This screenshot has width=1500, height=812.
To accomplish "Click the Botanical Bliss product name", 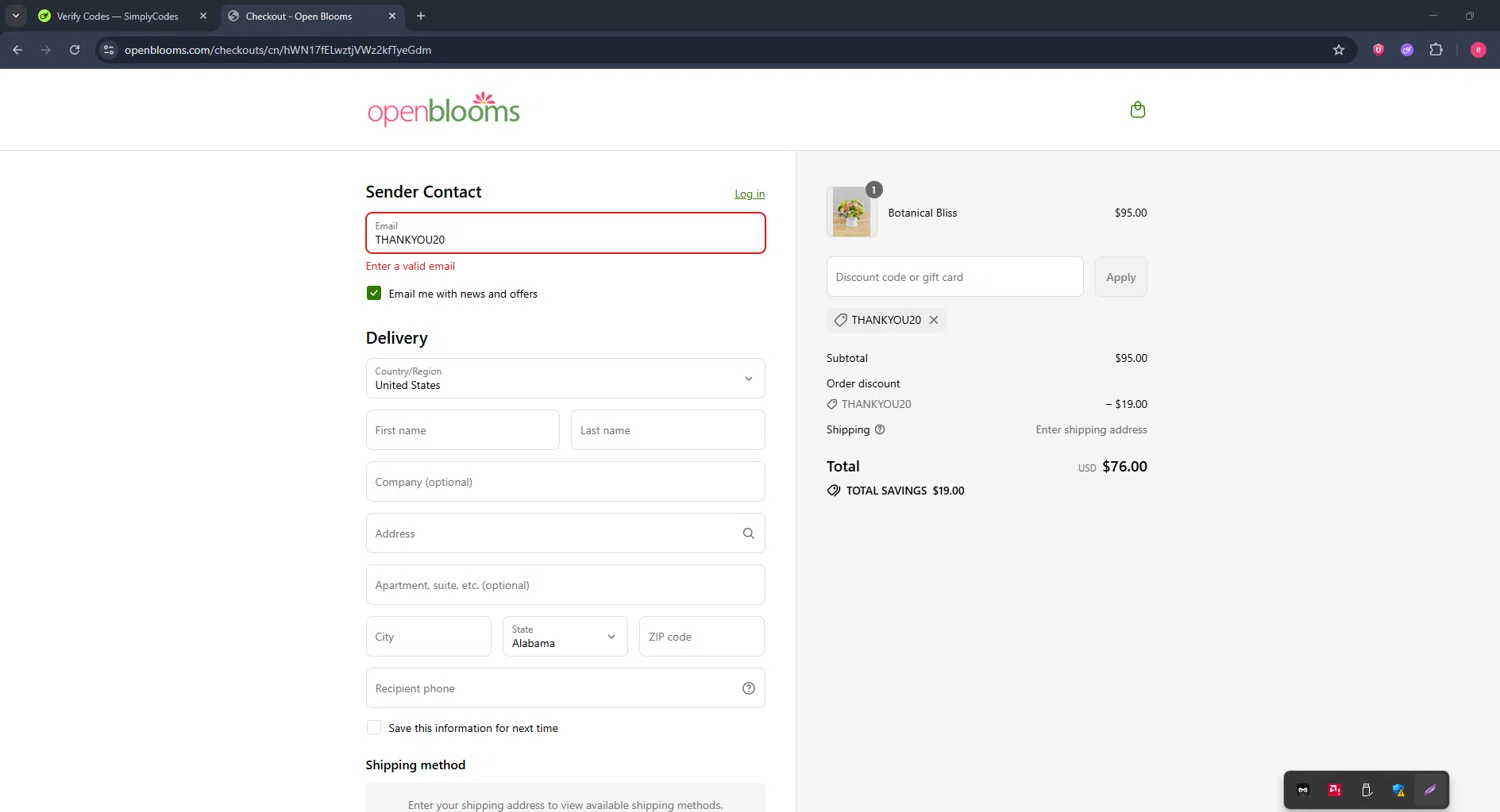I will [922, 213].
